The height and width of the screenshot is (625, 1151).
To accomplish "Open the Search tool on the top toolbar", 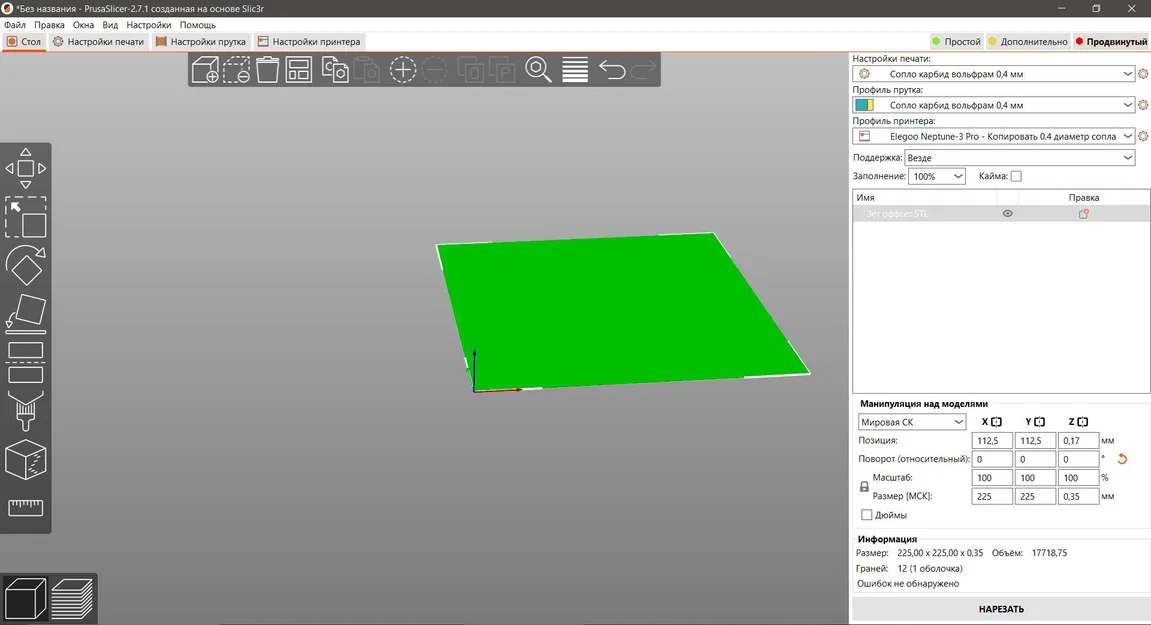I will point(539,70).
